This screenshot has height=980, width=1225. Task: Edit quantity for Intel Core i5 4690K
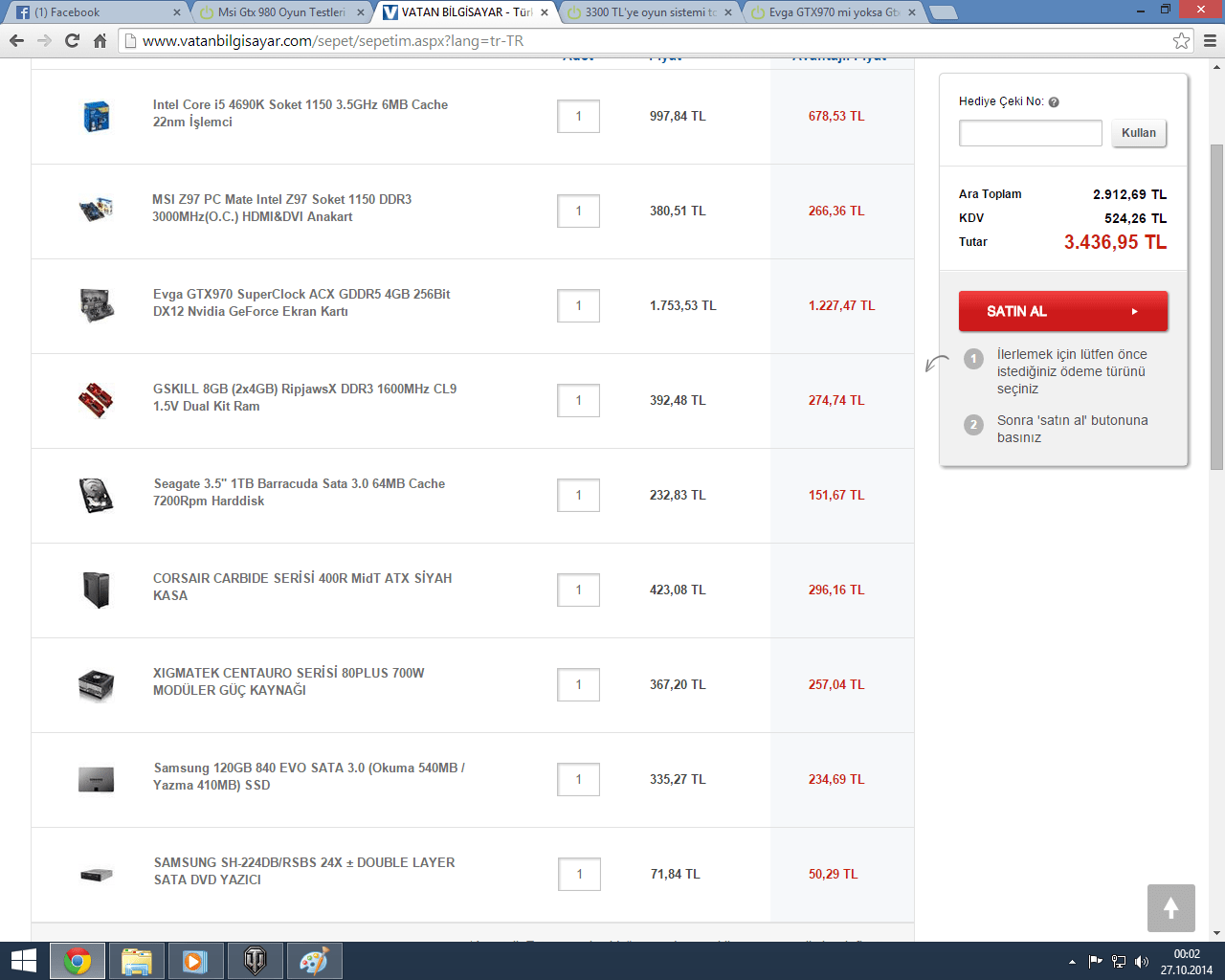578,116
